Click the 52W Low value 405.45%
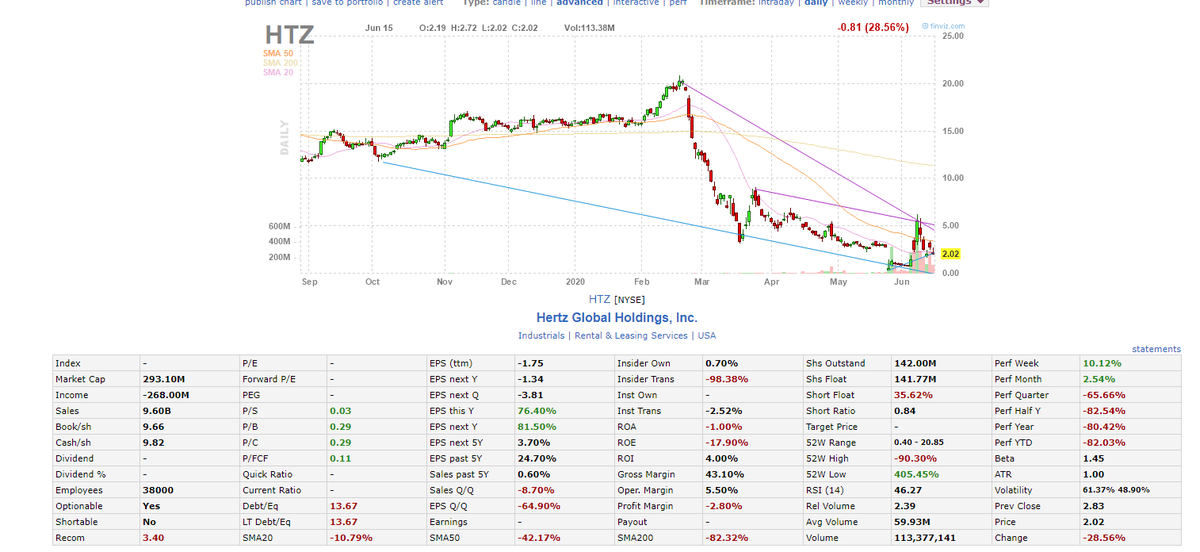Screen dimensions: 1200x552 (915, 474)
